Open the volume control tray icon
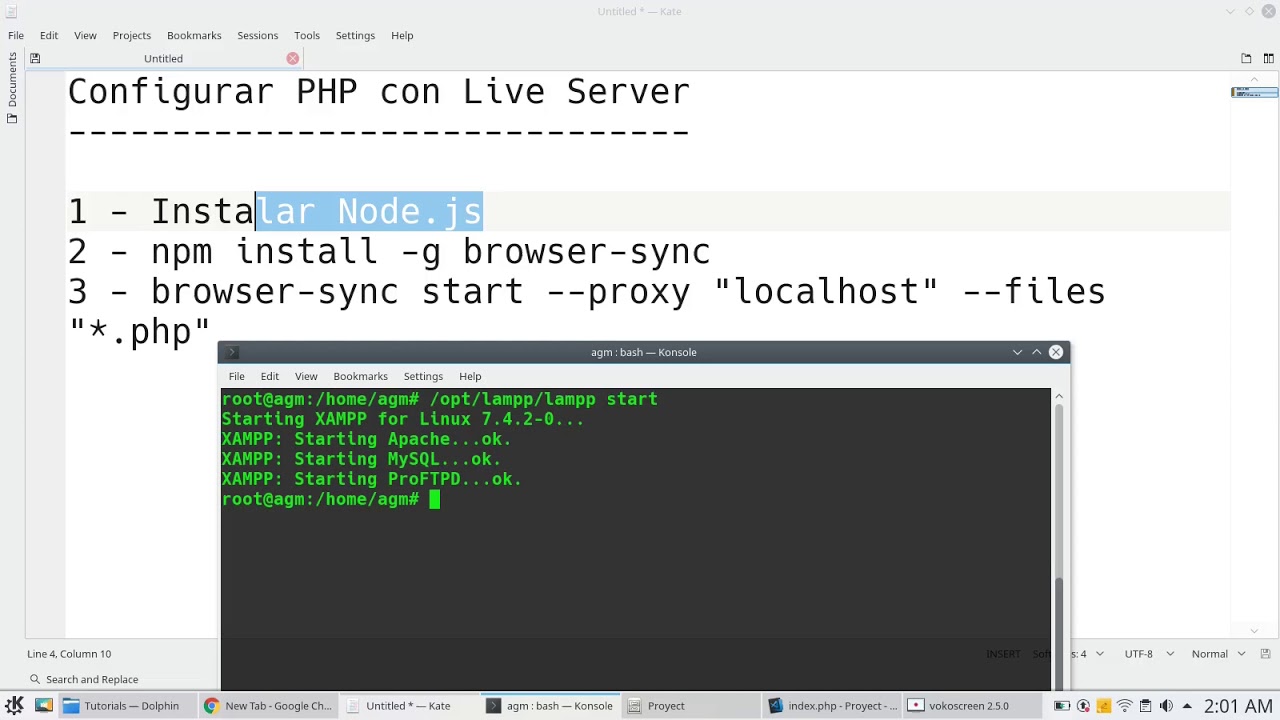Viewport: 1280px width, 720px height. pyautogui.click(x=1167, y=706)
